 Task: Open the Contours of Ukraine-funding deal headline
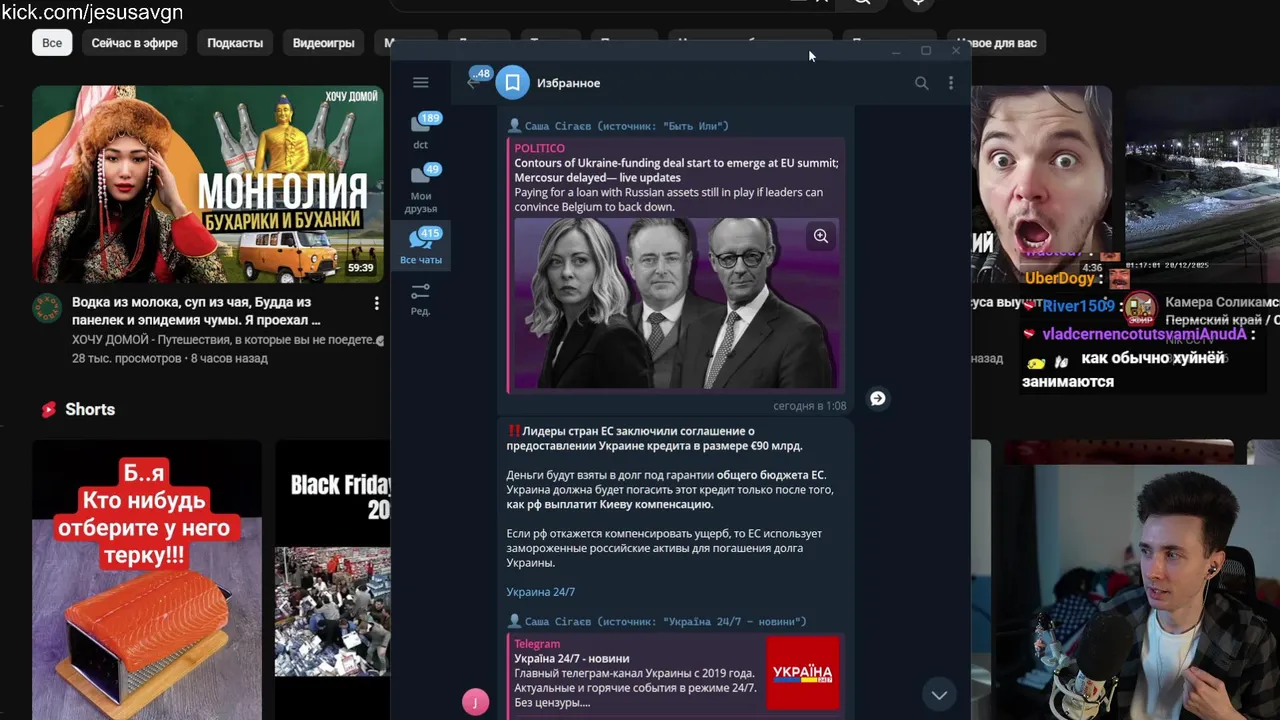[676, 170]
